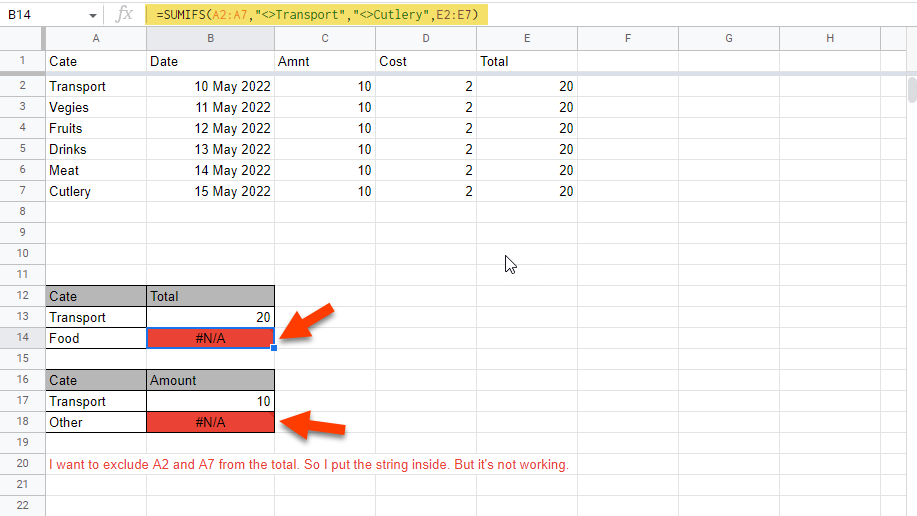
Task: Select 'Transport' cell in row 13
Action: 96,317
